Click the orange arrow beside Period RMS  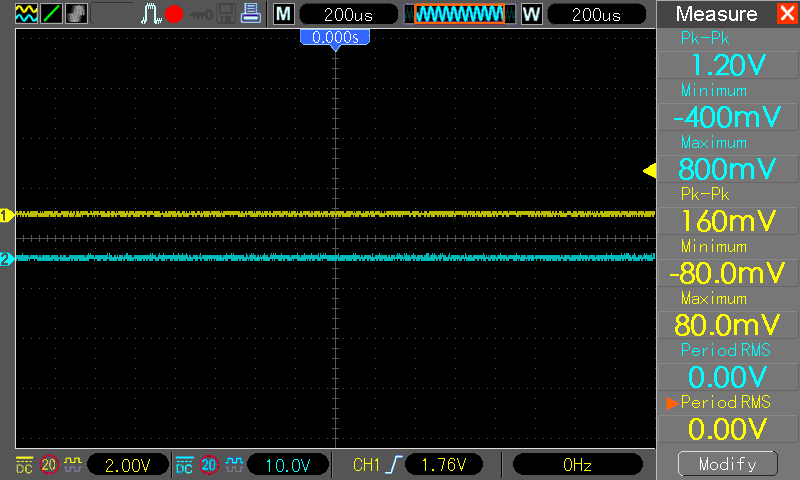coord(672,403)
